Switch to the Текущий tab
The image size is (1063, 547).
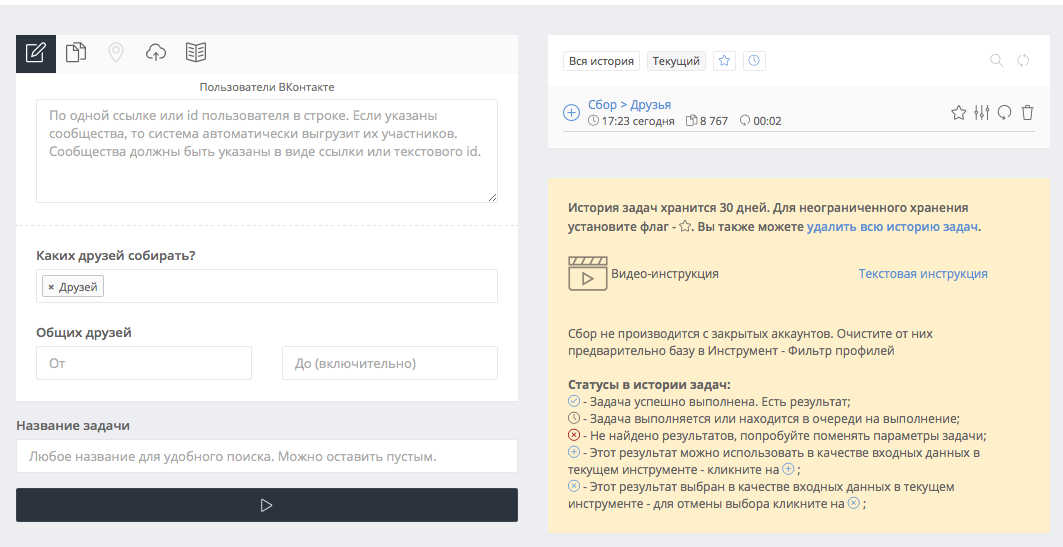(676, 61)
